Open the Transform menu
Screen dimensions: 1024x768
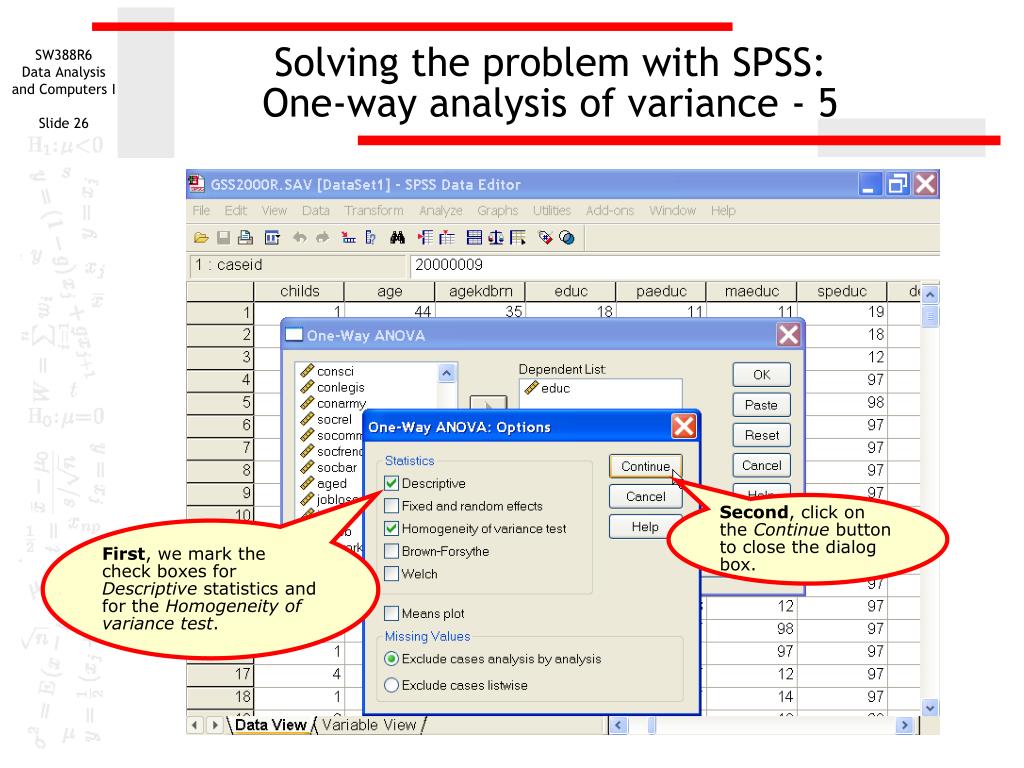click(x=374, y=210)
